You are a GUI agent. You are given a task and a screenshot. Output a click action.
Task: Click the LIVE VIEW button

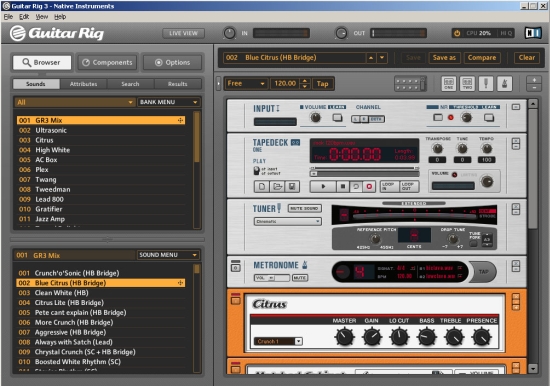click(x=183, y=33)
